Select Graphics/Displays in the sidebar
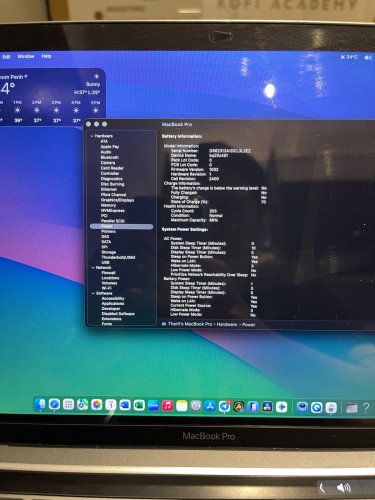Screen dimensions: 375x500 click(117, 200)
